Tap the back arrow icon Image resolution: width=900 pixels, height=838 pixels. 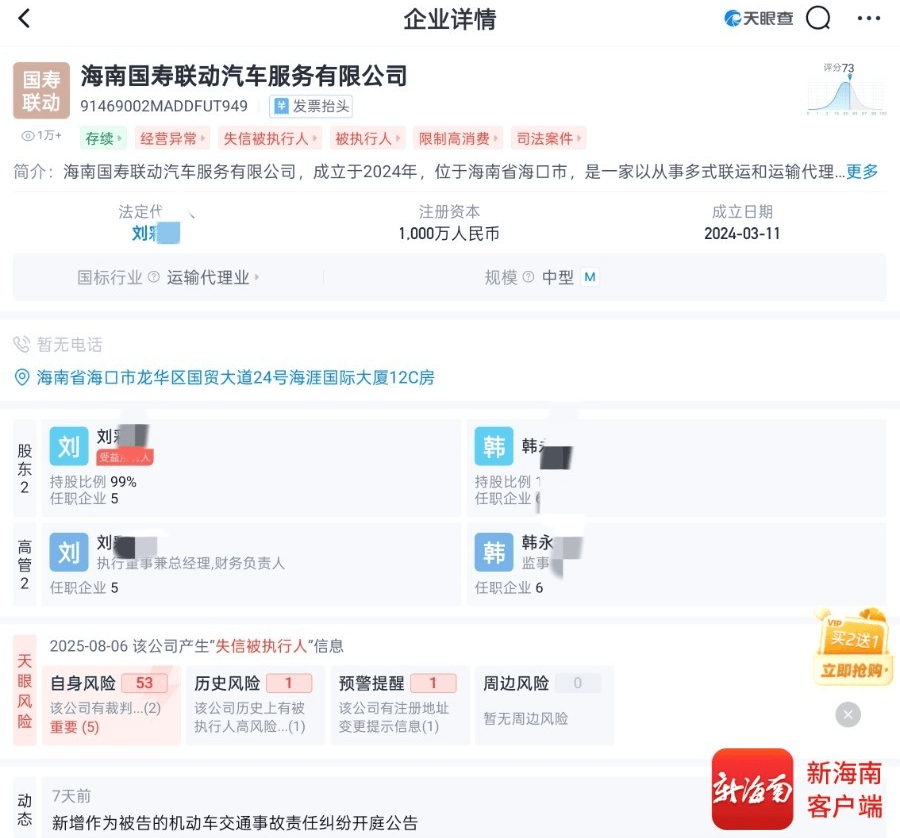(x=25, y=19)
